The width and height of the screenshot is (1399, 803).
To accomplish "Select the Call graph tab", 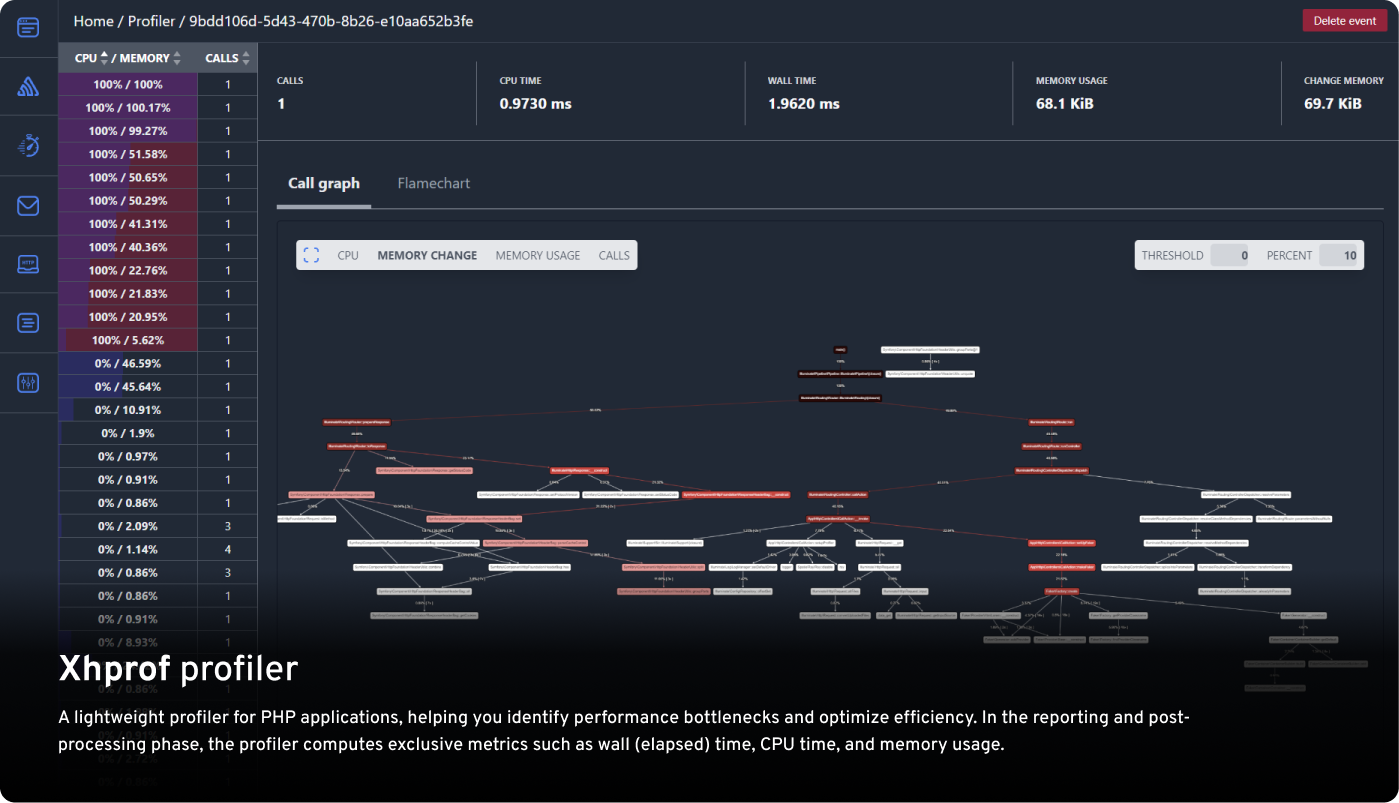I will pyautogui.click(x=323, y=183).
